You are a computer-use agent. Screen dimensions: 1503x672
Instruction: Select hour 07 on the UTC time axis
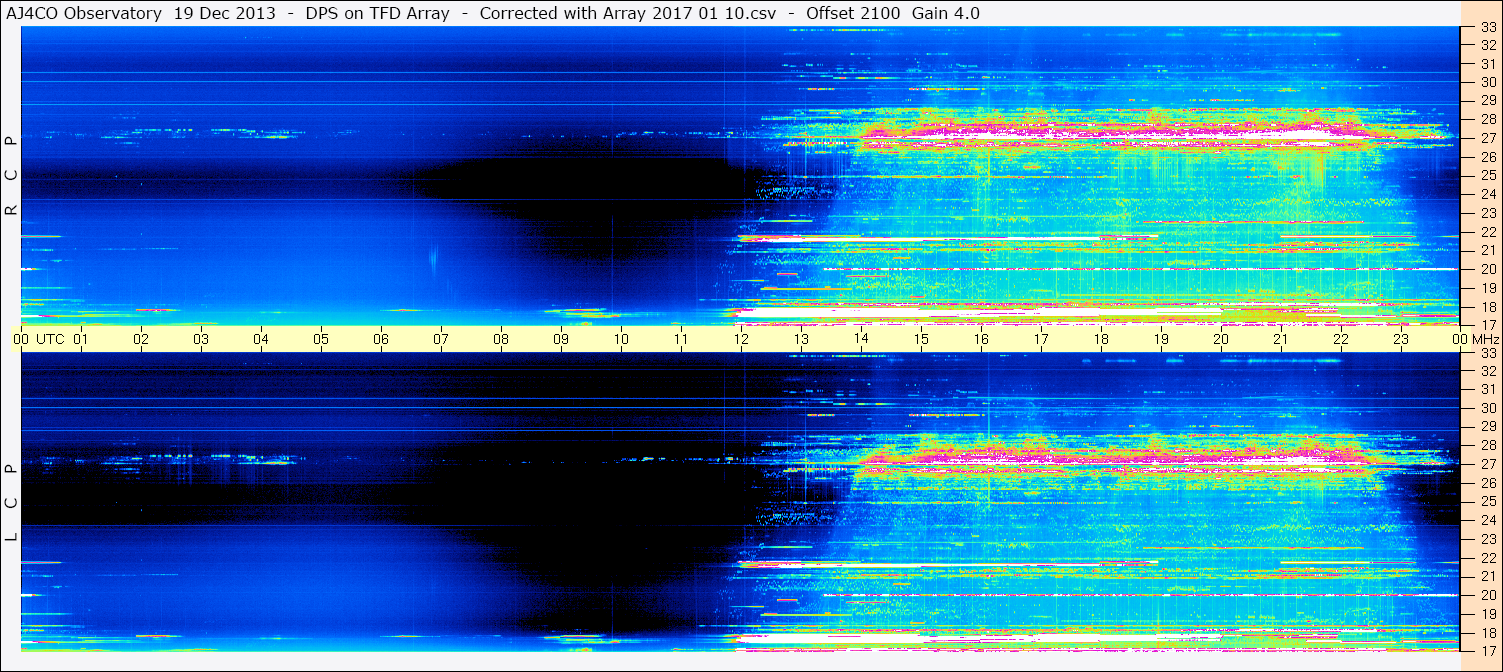[441, 339]
